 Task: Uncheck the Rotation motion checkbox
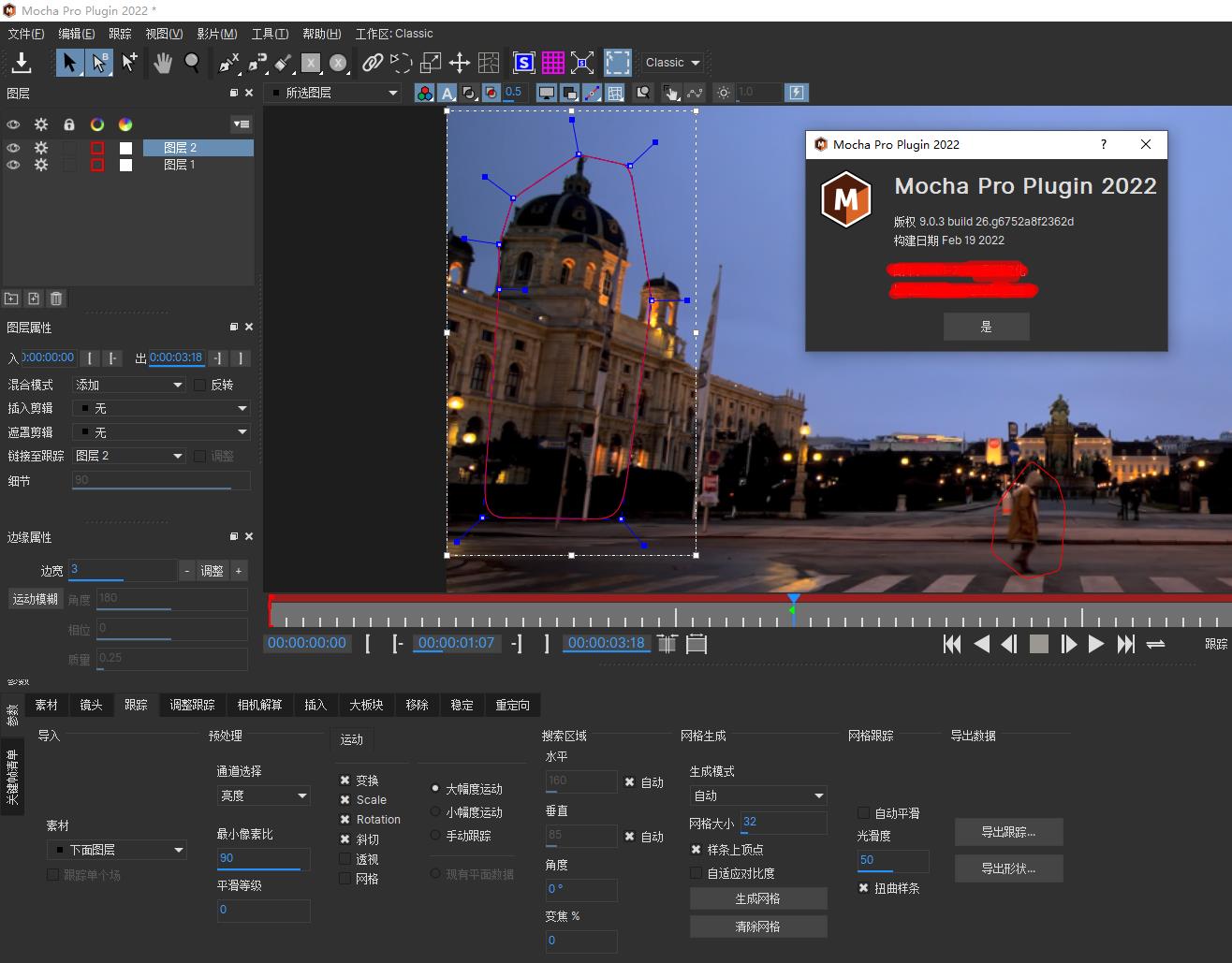[345, 820]
